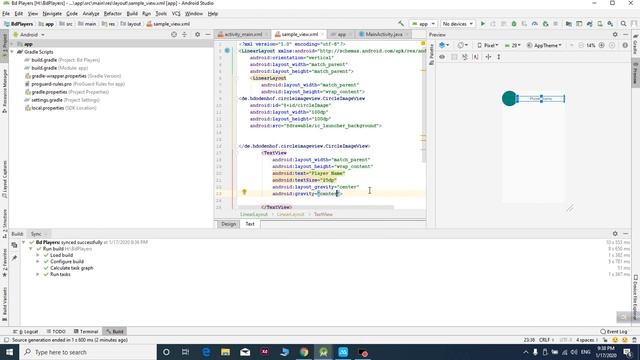Open Project panel gear settings

point(198,35)
